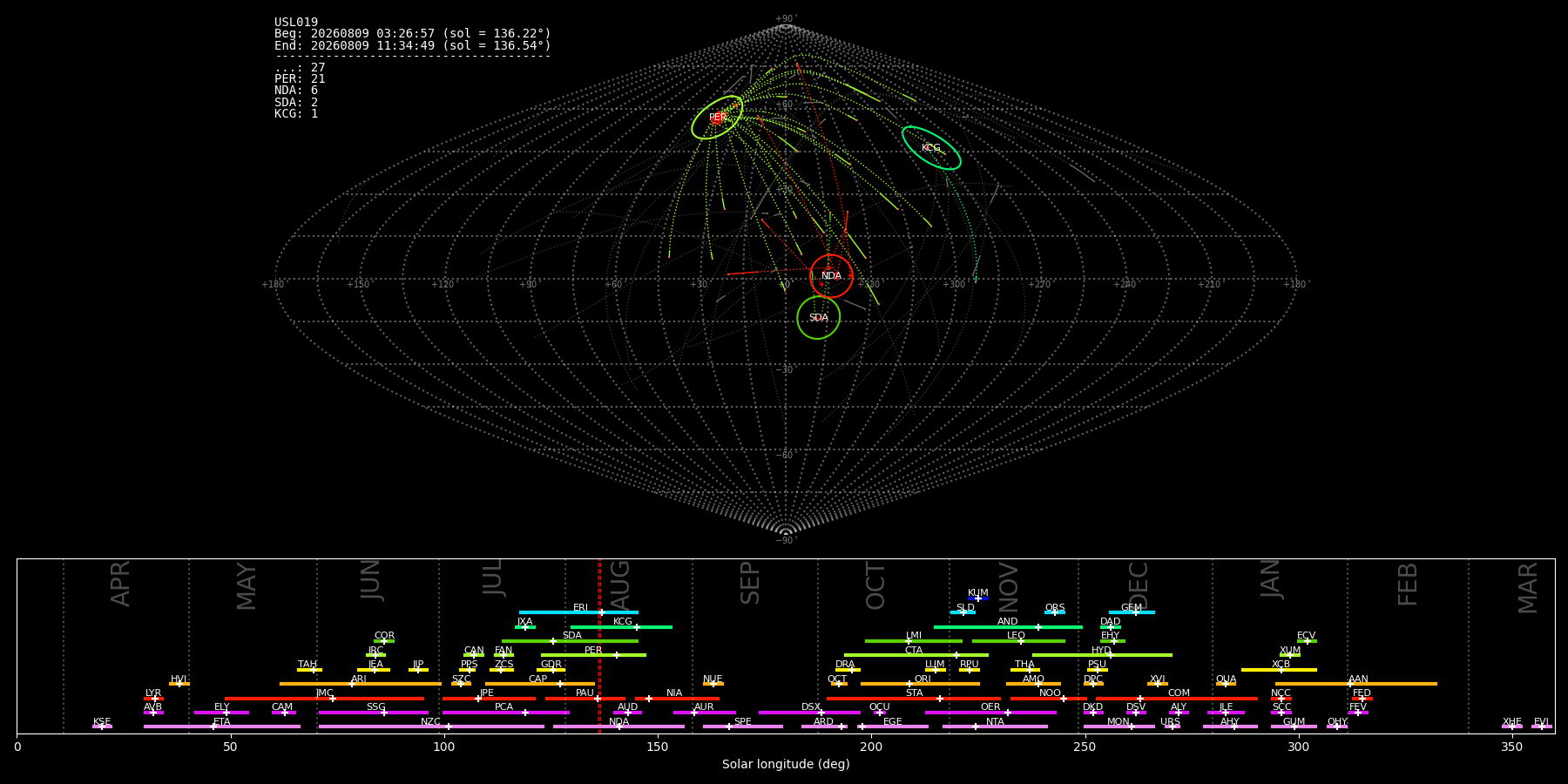Click the NZC shower bar in timeline
This screenshot has width=1568, height=784.
pos(431,727)
